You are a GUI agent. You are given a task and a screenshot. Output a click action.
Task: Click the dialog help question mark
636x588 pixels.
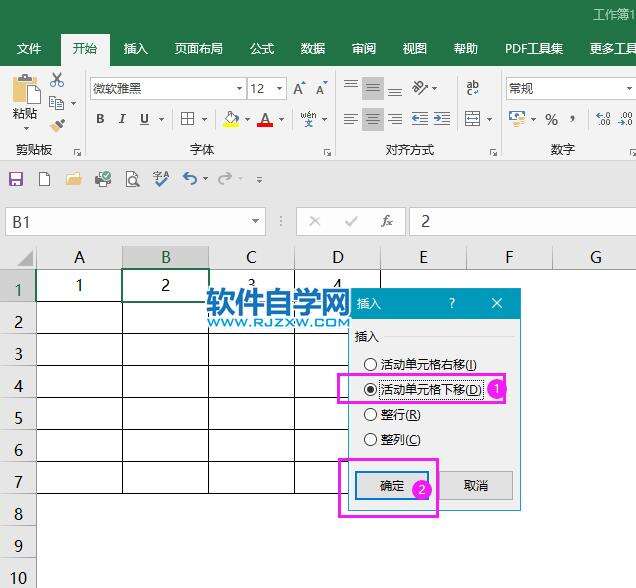coord(451,303)
